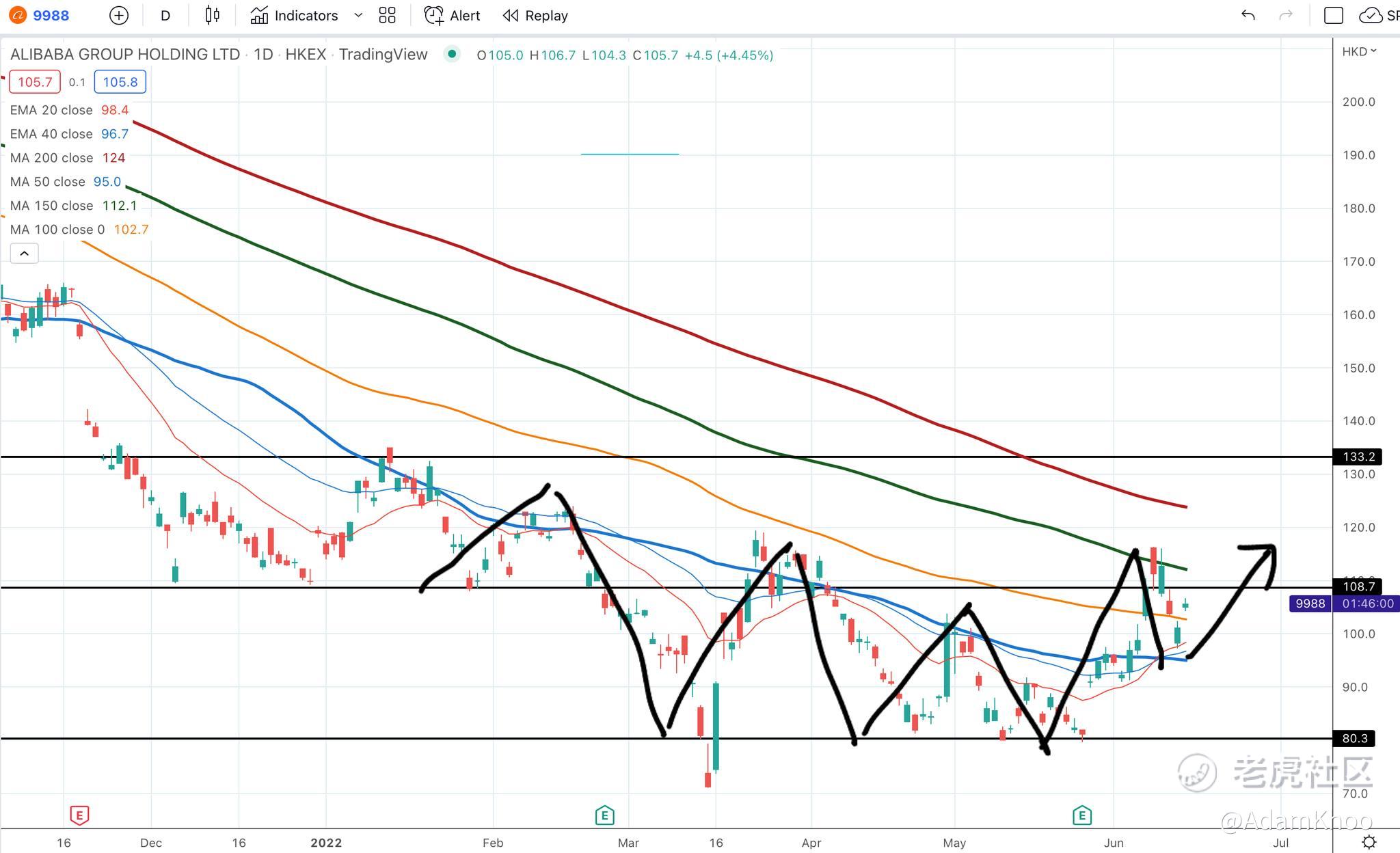Viewport: 1400px width, 853px height.
Task: Click the red sell price 105.7 button
Action: click(34, 82)
